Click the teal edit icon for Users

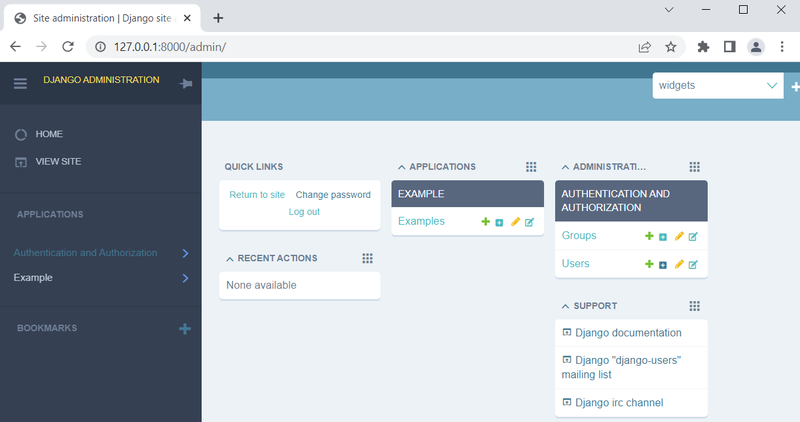click(x=693, y=264)
